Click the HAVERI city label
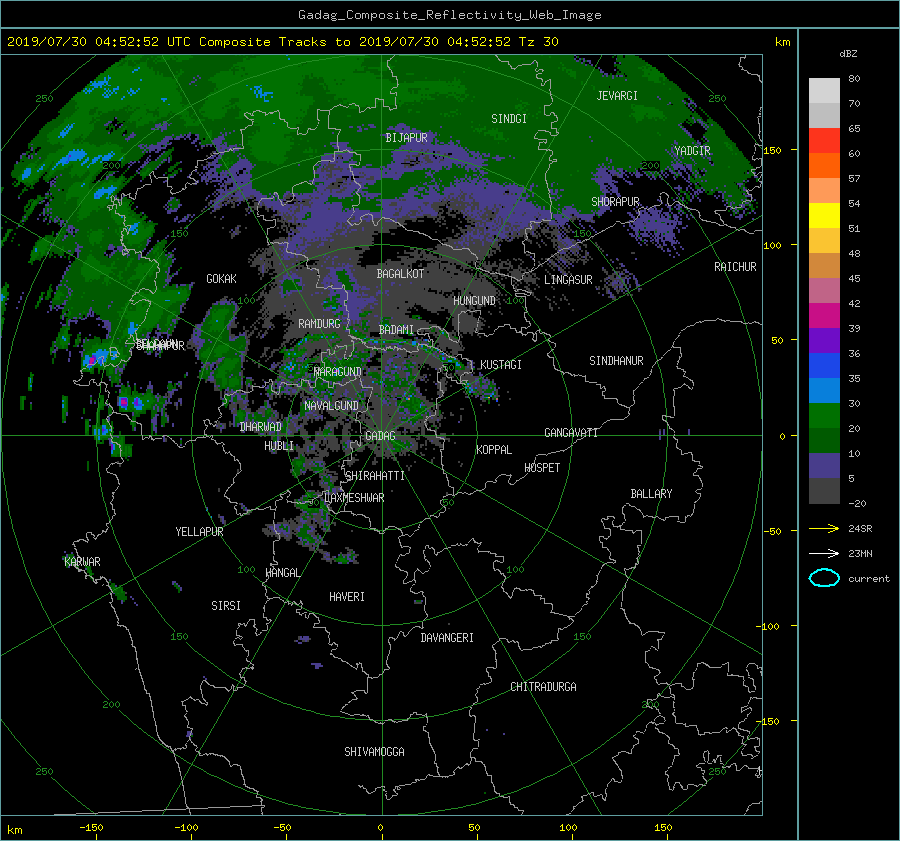Viewport: 900px width, 841px height. click(x=347, y=597)
